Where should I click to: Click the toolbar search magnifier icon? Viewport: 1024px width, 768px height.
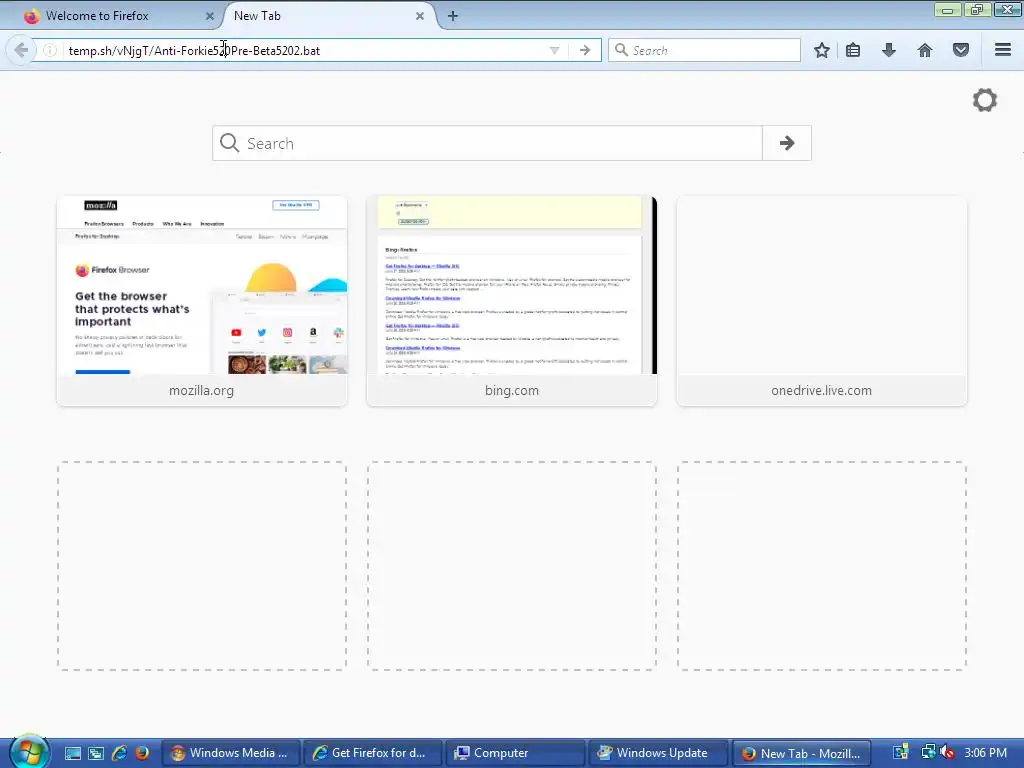(x=621, y=50)
